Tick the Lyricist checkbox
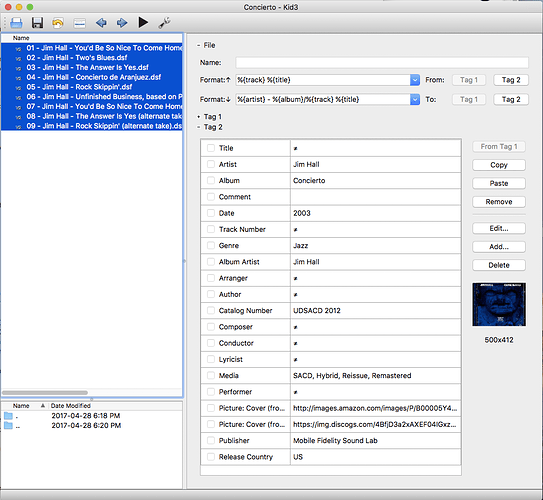543x500 pixels. click(x=211, y=359)
